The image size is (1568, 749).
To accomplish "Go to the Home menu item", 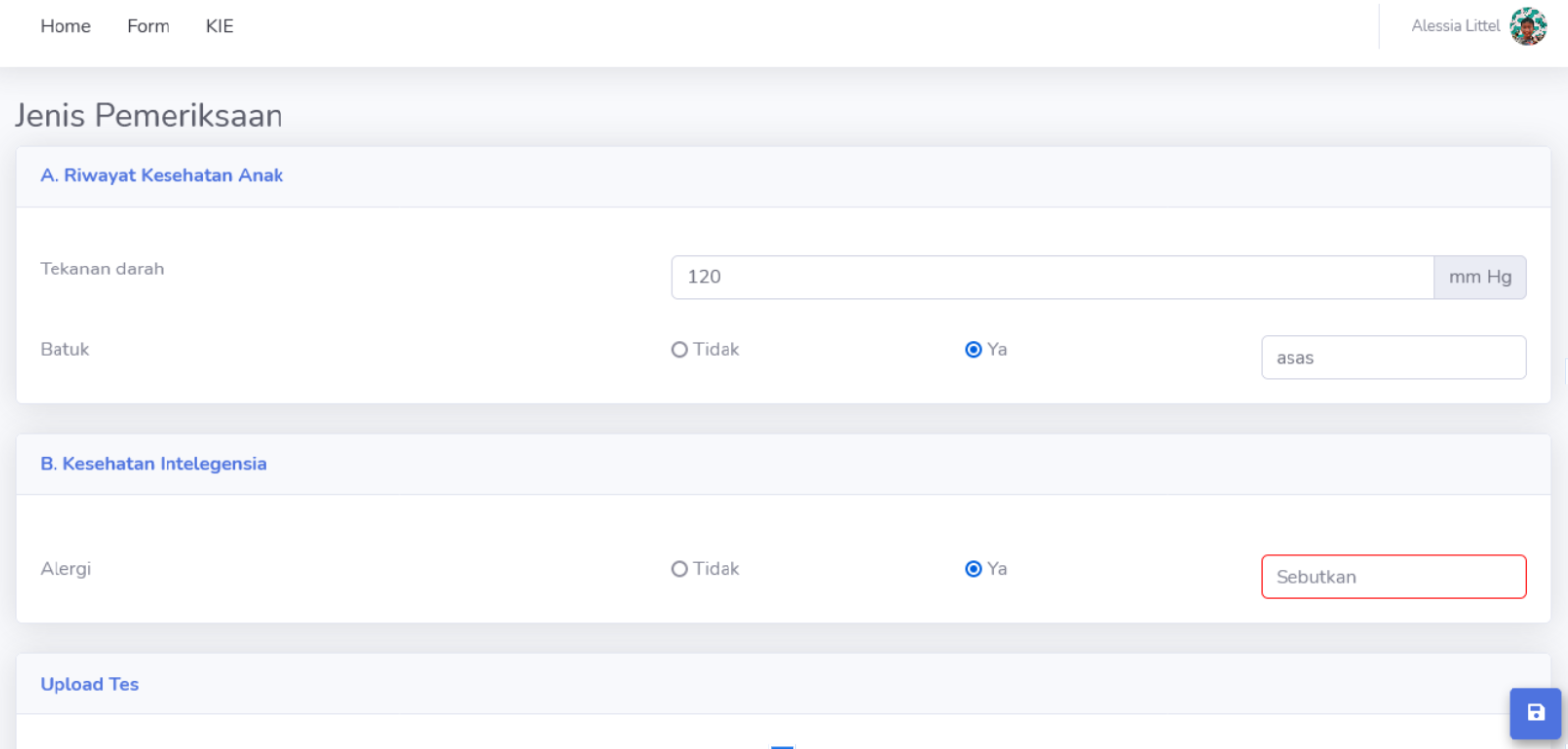I will 65,26.
